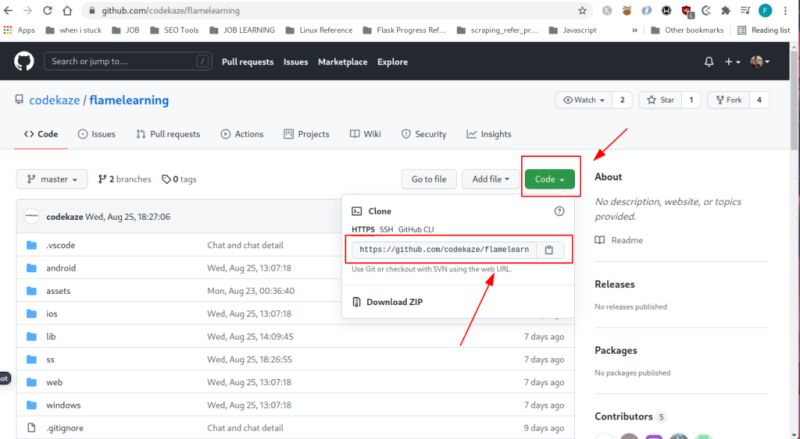This screenshot has height=439, width=800.
Task: Select SSH clone option
Action: click(386, 230)
